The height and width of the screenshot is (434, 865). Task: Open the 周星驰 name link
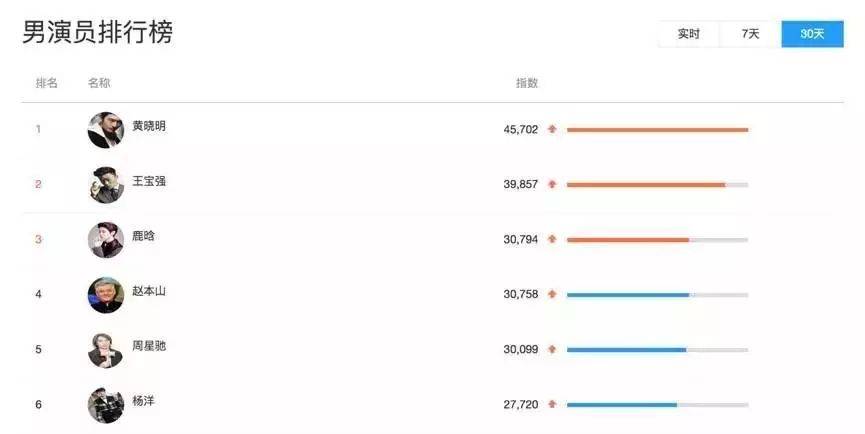click(149, 346)
